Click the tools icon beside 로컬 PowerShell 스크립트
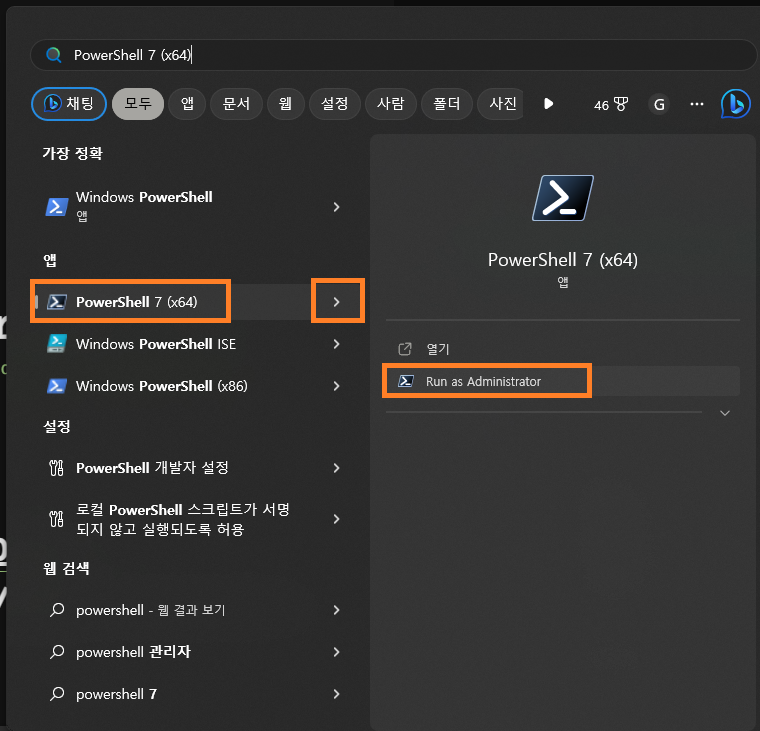 [x=56, y=519]
